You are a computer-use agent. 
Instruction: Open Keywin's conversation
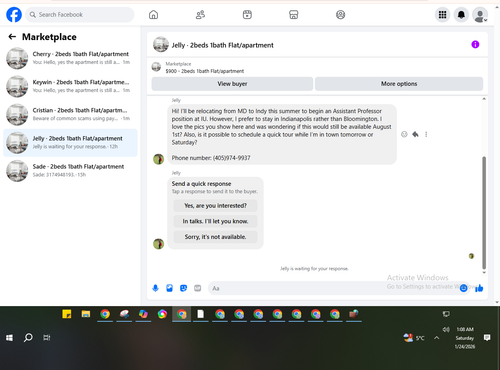coord(70,86)
